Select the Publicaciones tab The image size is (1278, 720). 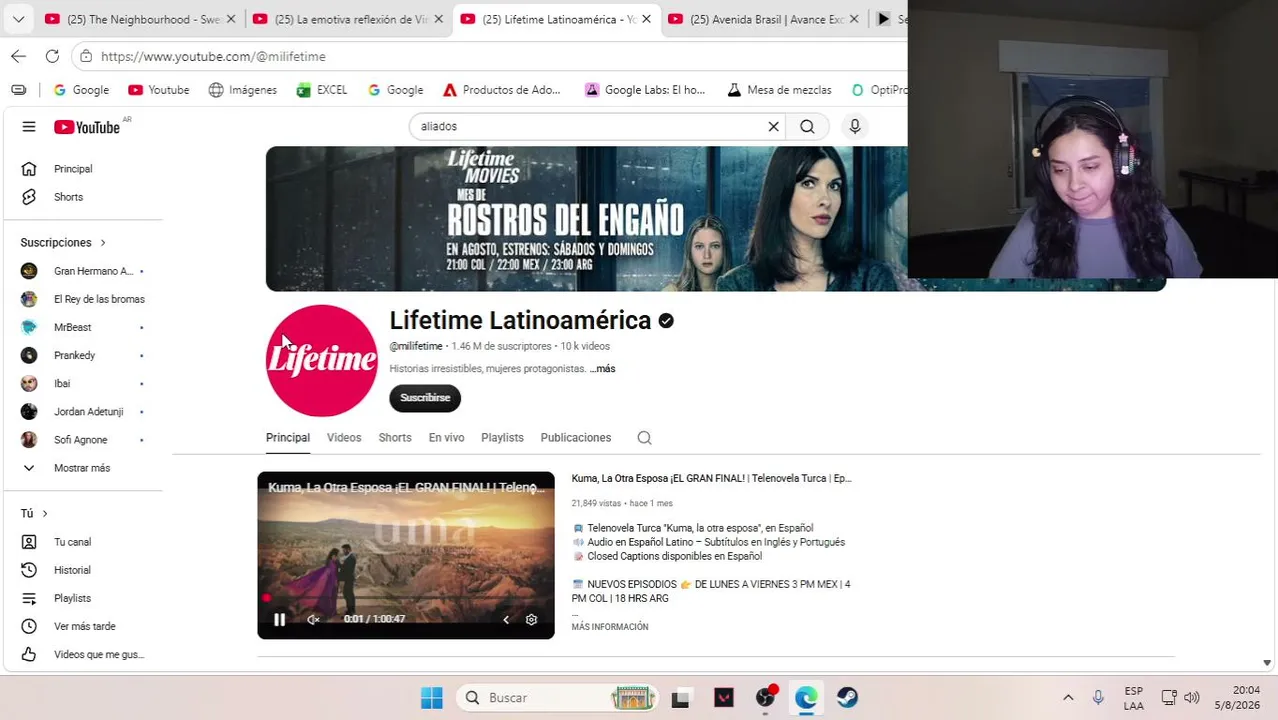[575, 438]
